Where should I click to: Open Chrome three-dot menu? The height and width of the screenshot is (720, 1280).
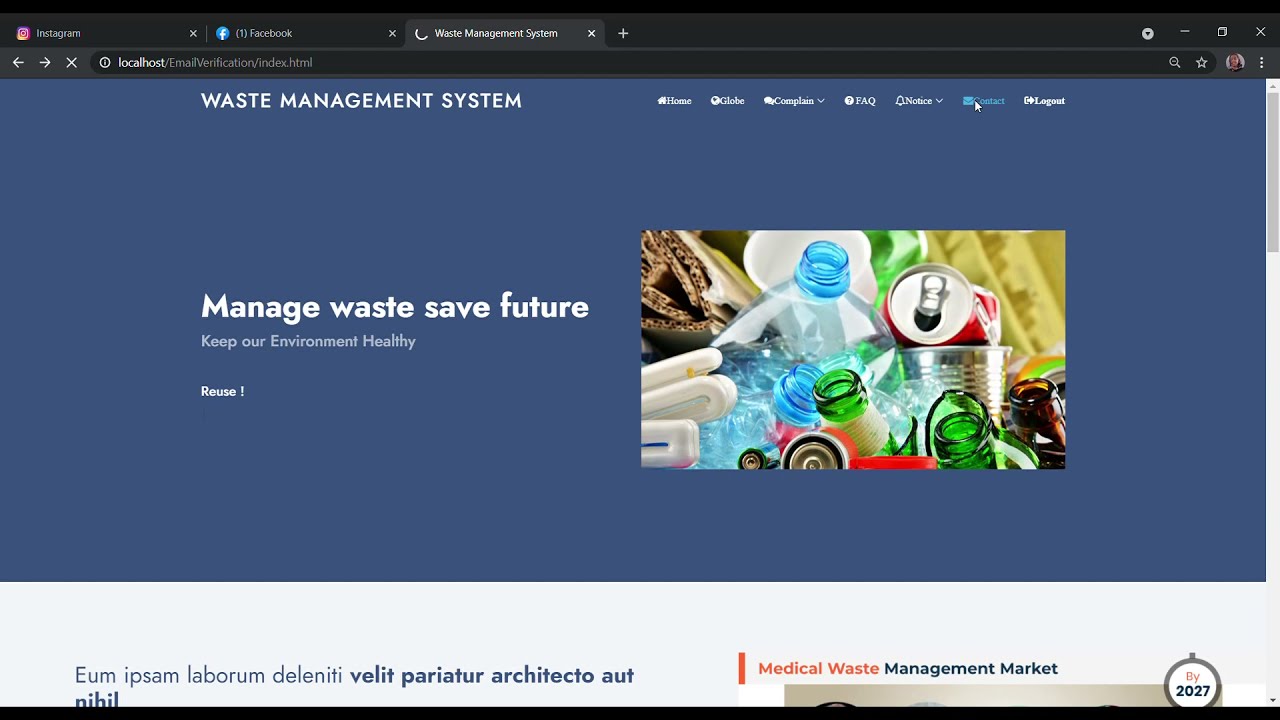click(x=1262, y=62)
